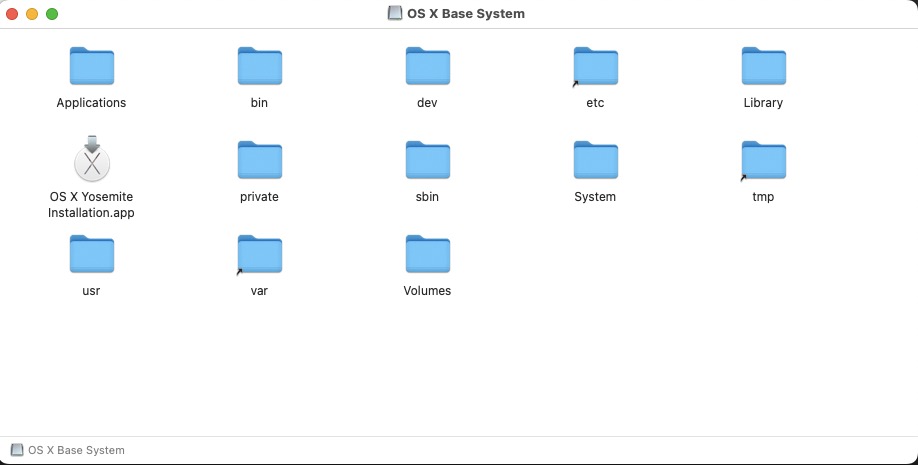Select the bin folder icon
918x465 pixels.
(259, 66)
